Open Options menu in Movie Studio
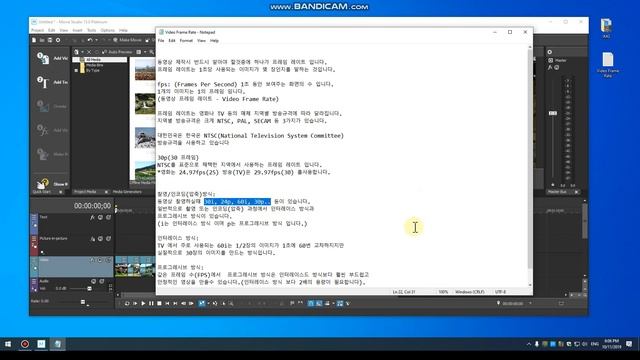The height and width of the screenshot is (360, 640). pos(107,30)
